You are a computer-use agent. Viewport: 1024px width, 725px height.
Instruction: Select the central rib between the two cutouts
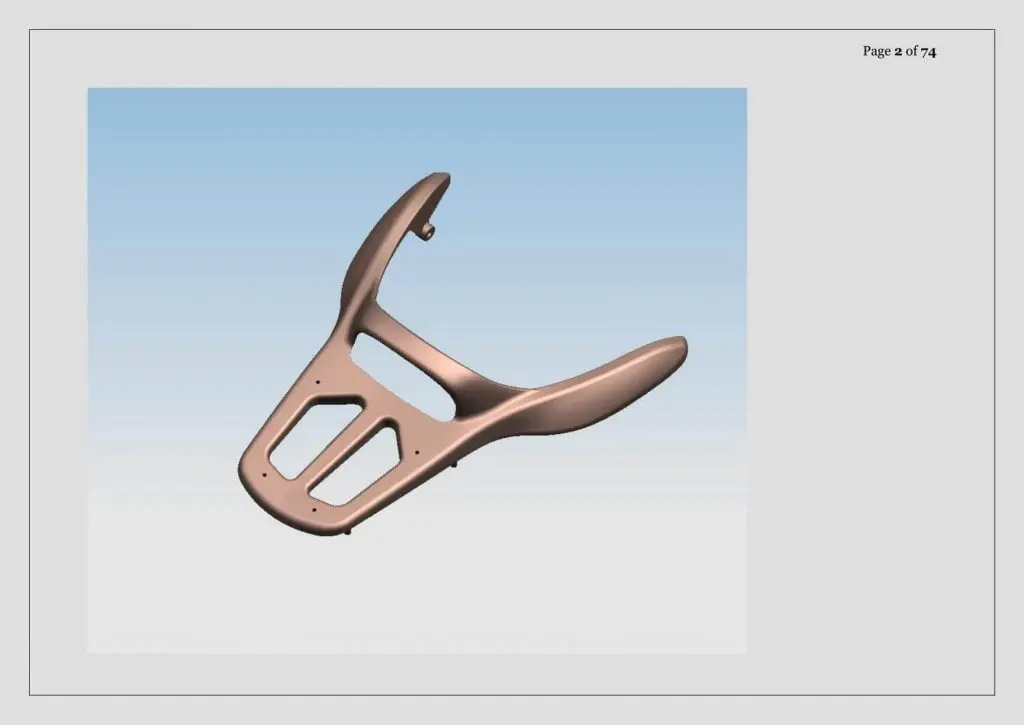coord(338,447)
